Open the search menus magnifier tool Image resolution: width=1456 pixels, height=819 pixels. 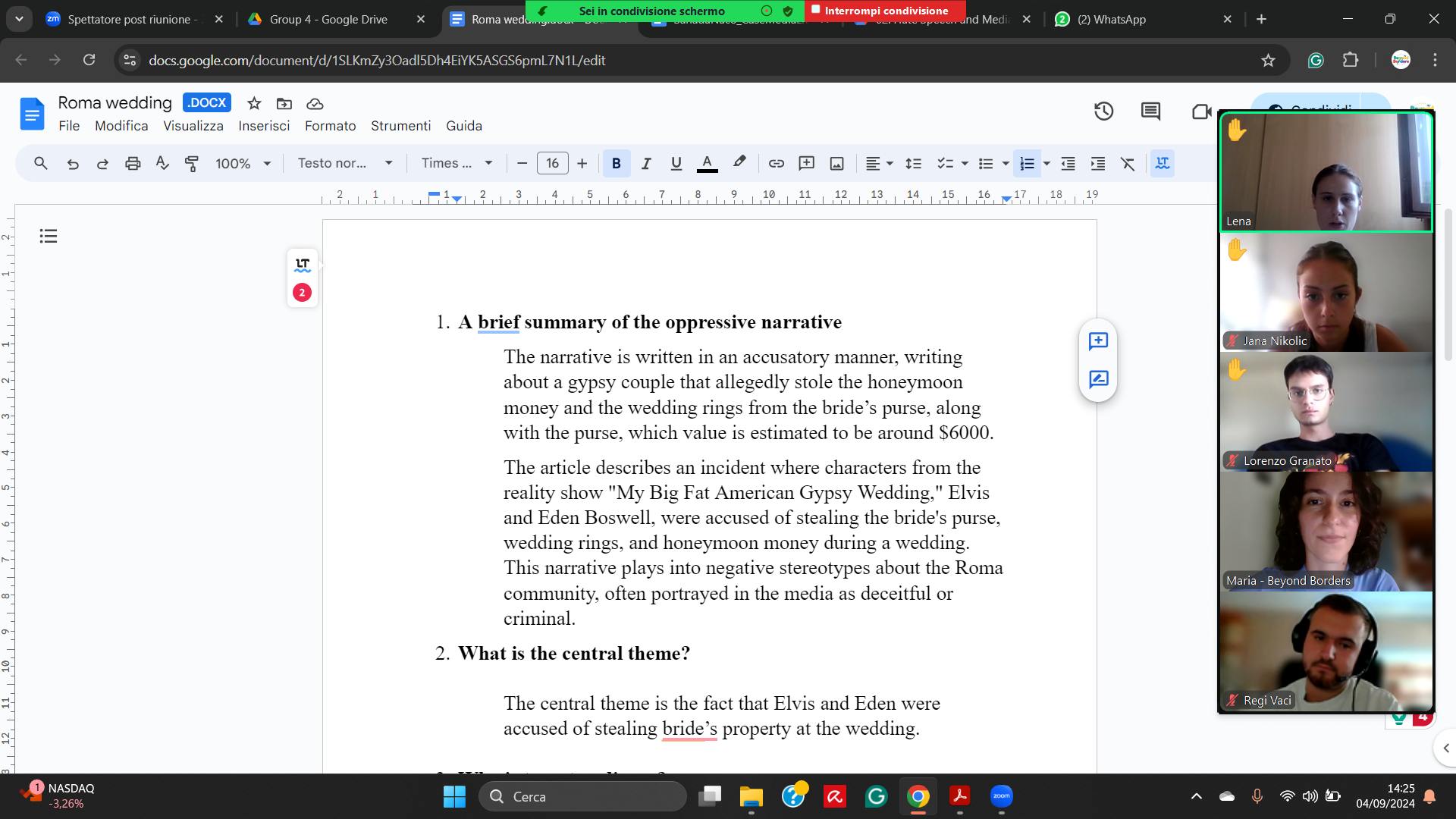[41, 163]
